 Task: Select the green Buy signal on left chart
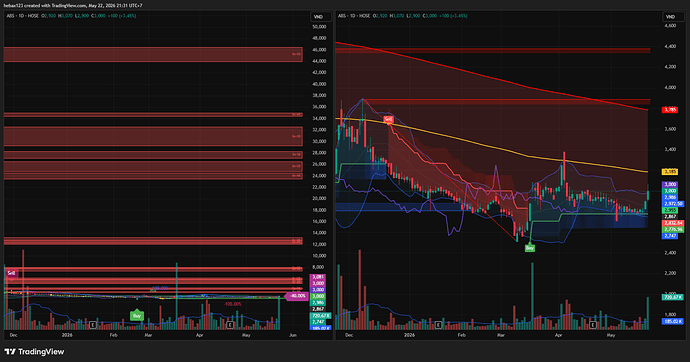click(x=137, y=315)
